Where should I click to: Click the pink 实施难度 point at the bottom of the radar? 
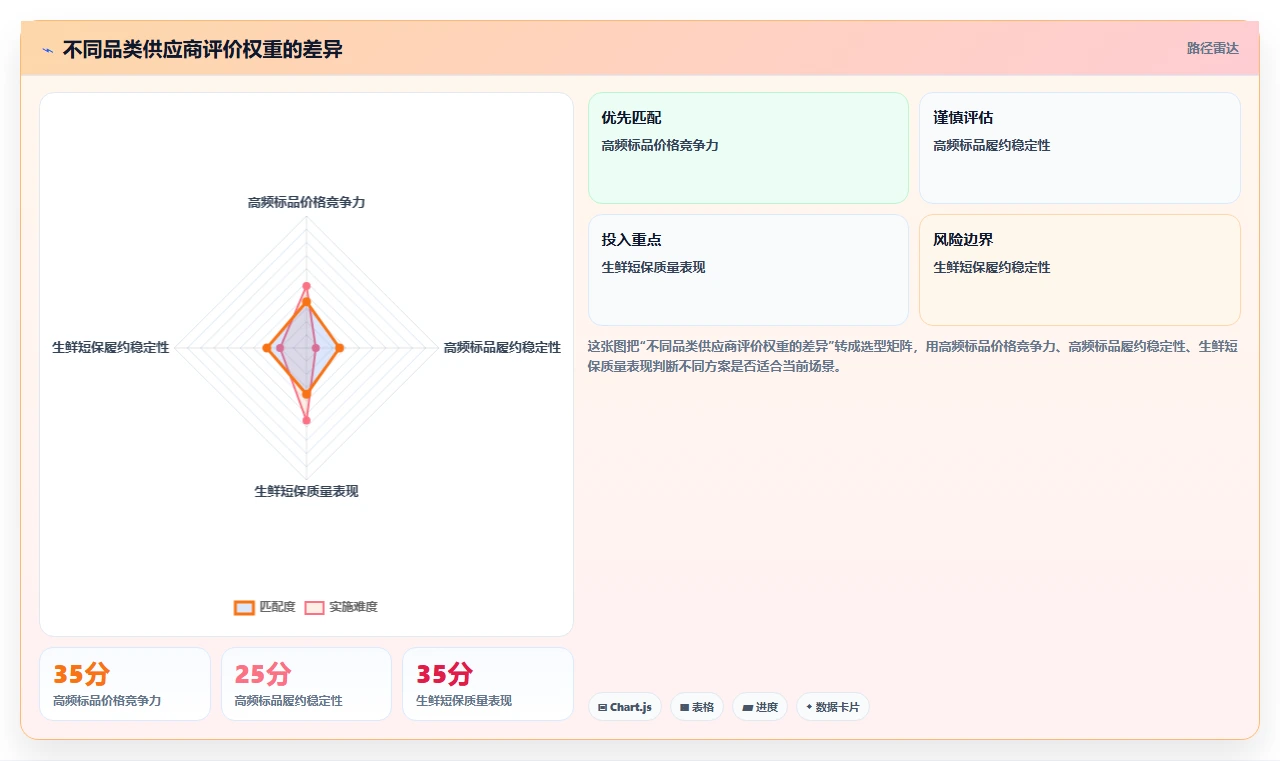click(306, 420)
